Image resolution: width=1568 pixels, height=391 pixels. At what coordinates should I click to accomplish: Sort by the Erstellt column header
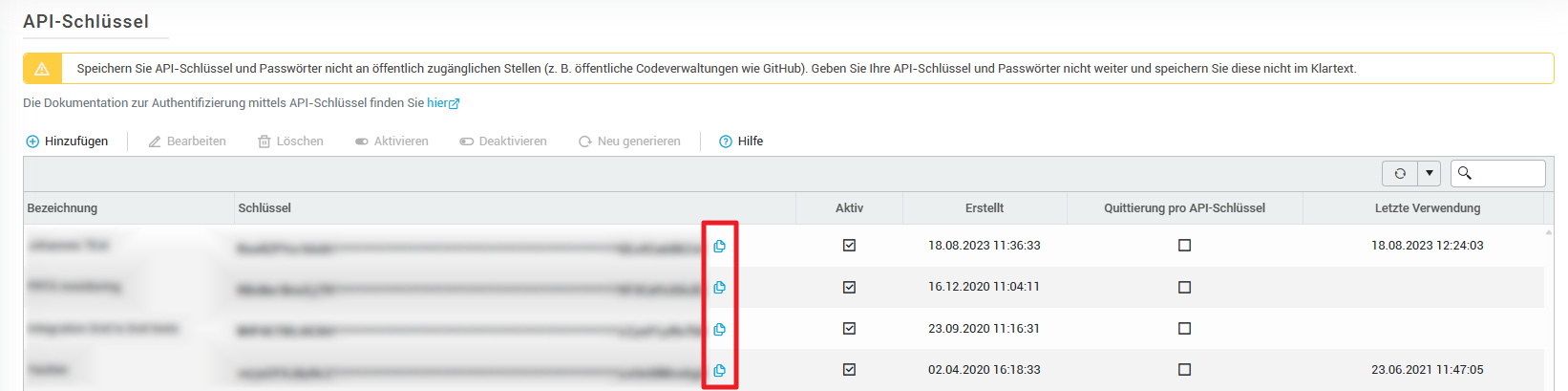point(984,208)
